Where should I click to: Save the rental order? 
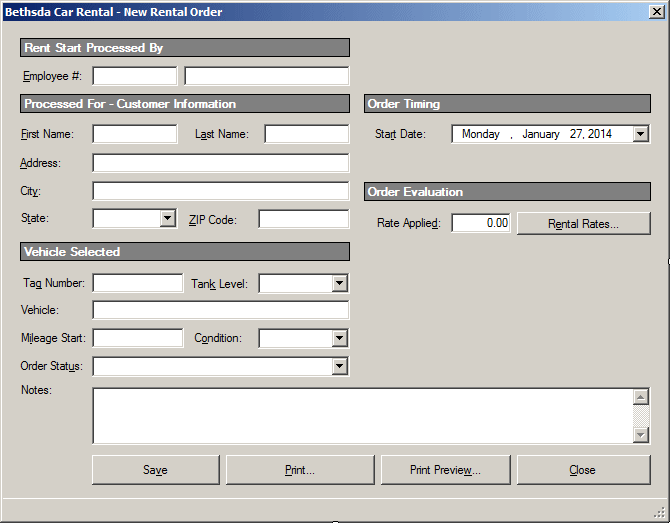[x=156, y=470]
